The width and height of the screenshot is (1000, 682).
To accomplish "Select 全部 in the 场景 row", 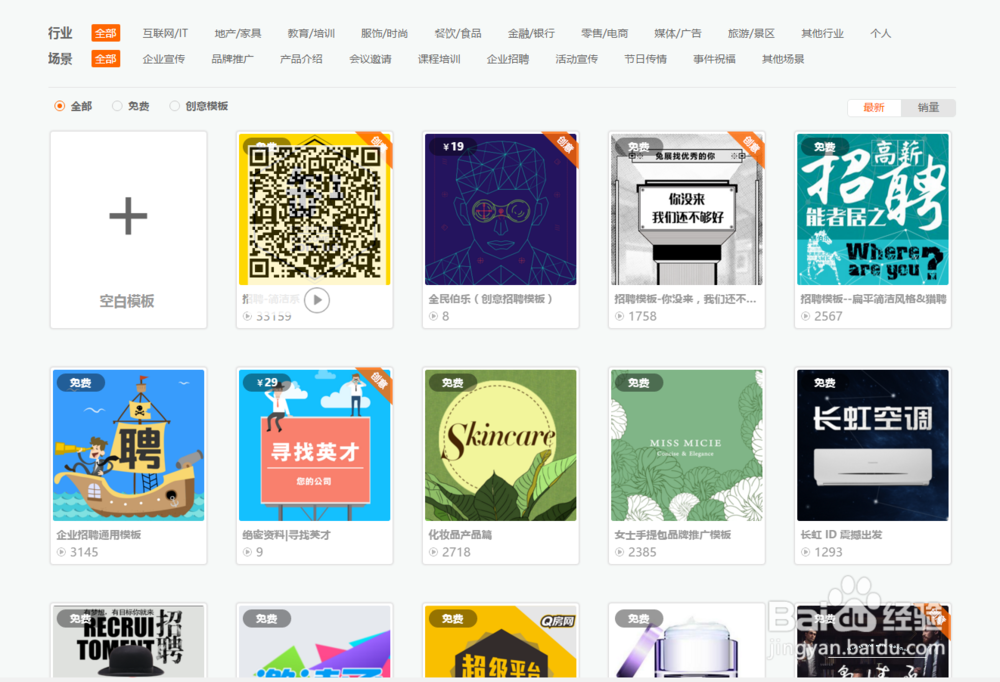I will pos(105,59).
